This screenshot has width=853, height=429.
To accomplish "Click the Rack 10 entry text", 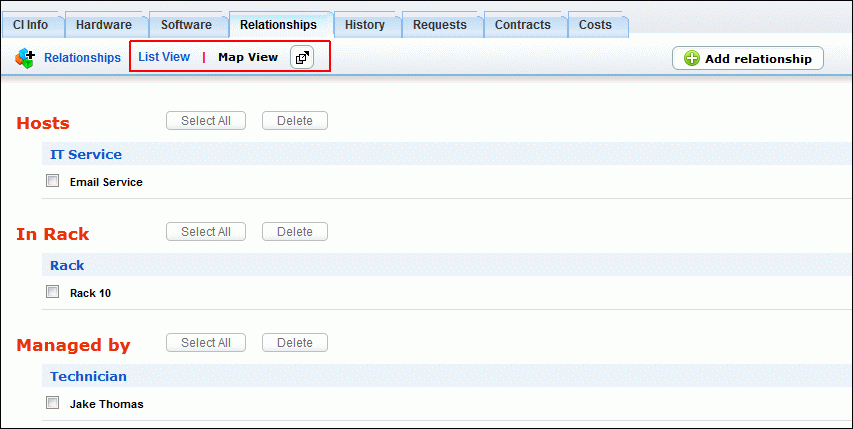I will pyautogui.click(x=90, y=293).
